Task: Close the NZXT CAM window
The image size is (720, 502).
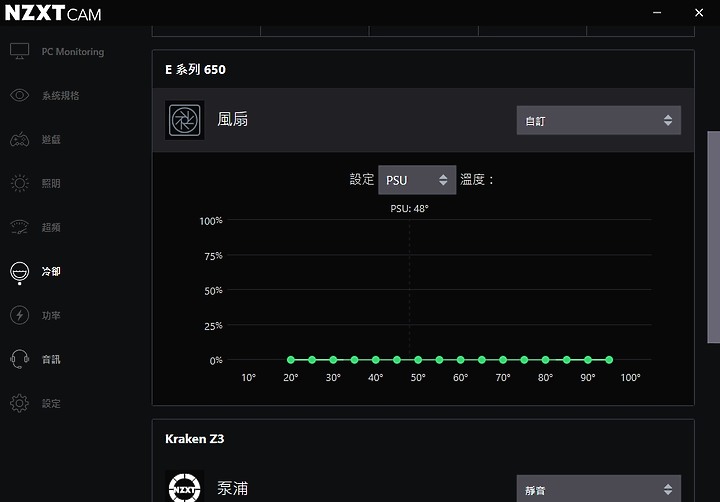Action: (699, 13)
